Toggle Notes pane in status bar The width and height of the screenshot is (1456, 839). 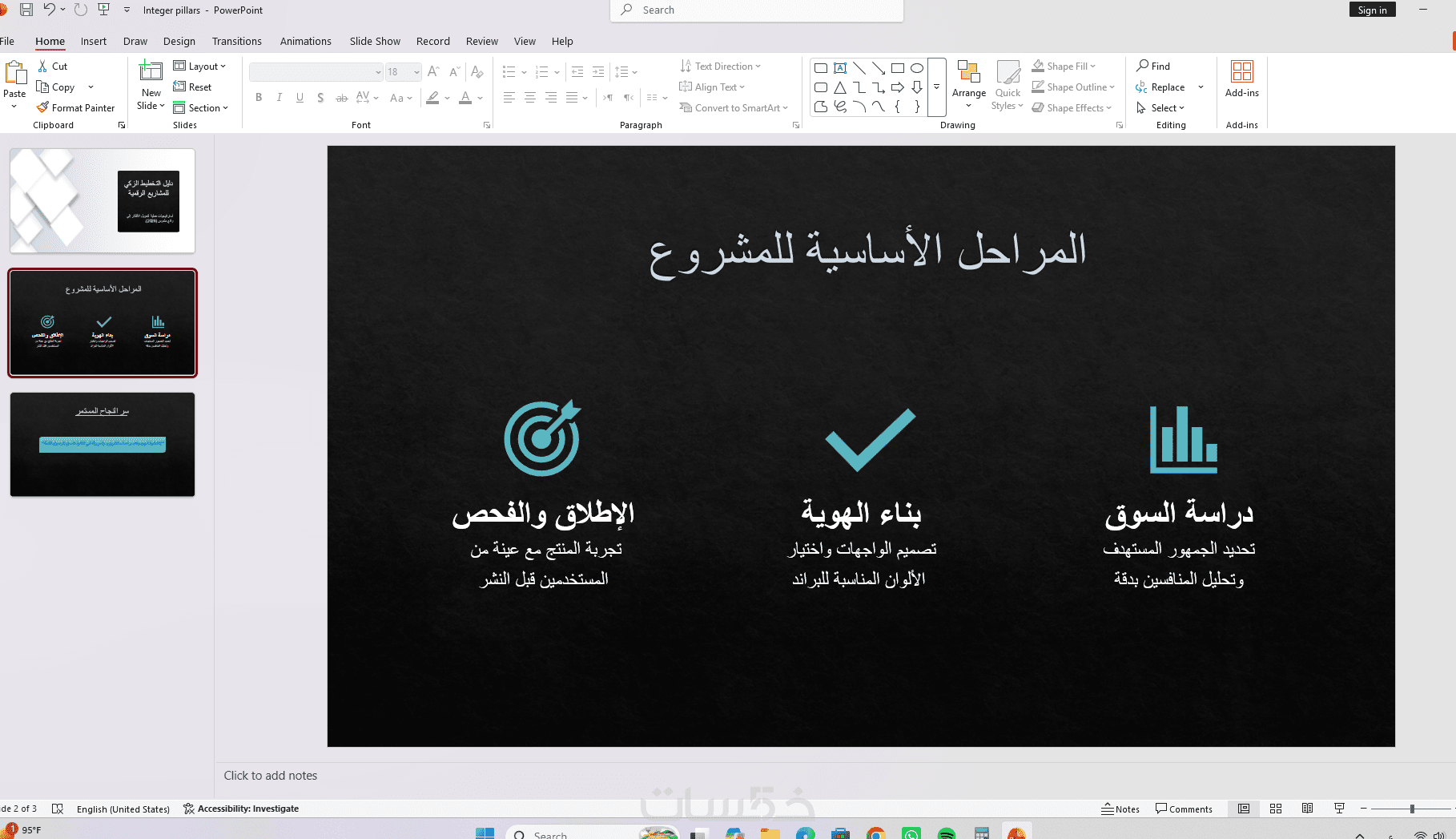pyautogui.click(x=1120, y=809)
